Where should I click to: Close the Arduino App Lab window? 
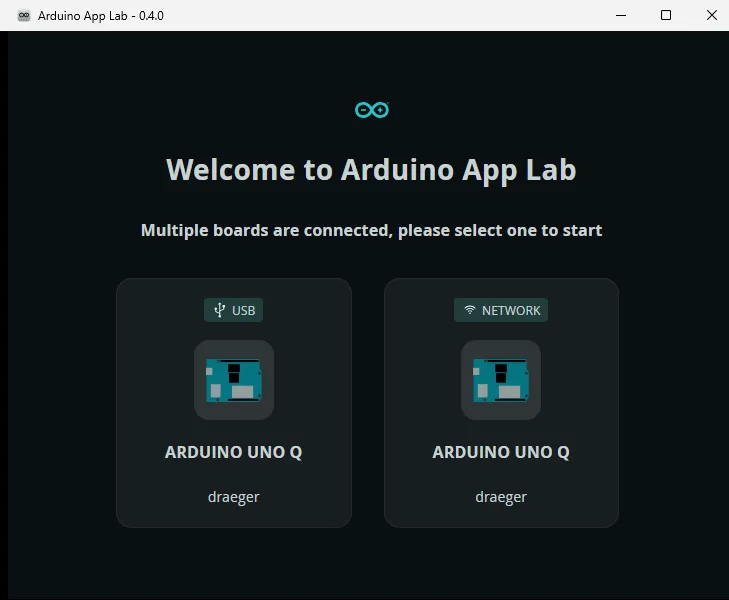tap(711, 15)
